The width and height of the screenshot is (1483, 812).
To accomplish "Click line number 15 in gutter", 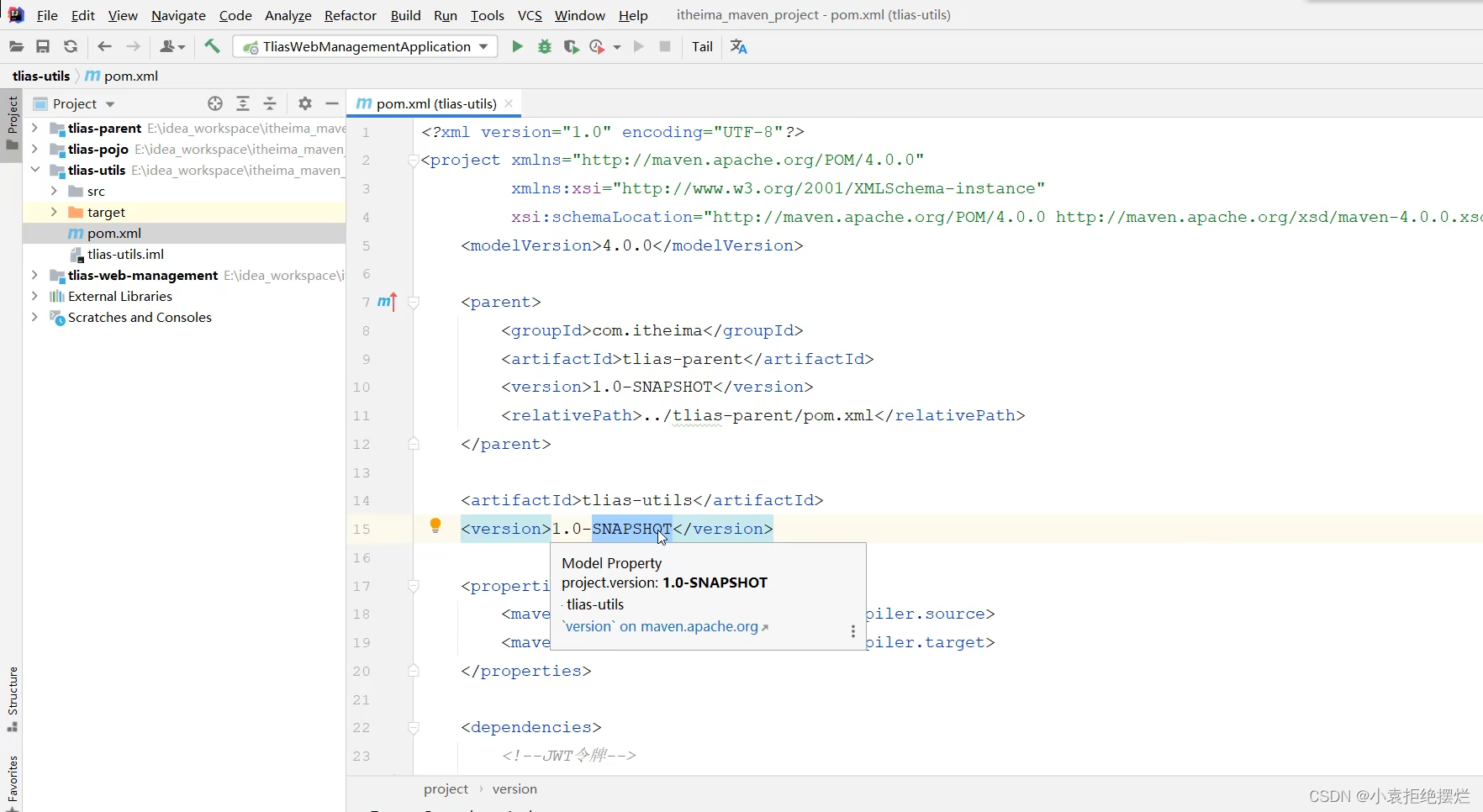I will 362,529.
